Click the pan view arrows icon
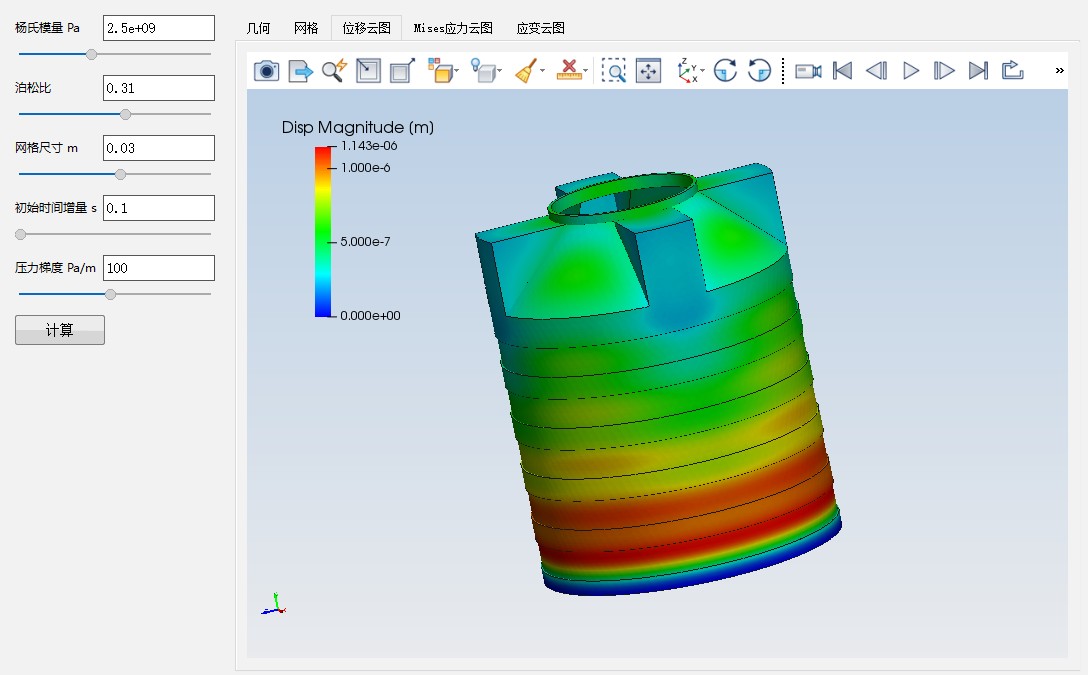Screen dimensions: 1088x675 tap(648, 71)
